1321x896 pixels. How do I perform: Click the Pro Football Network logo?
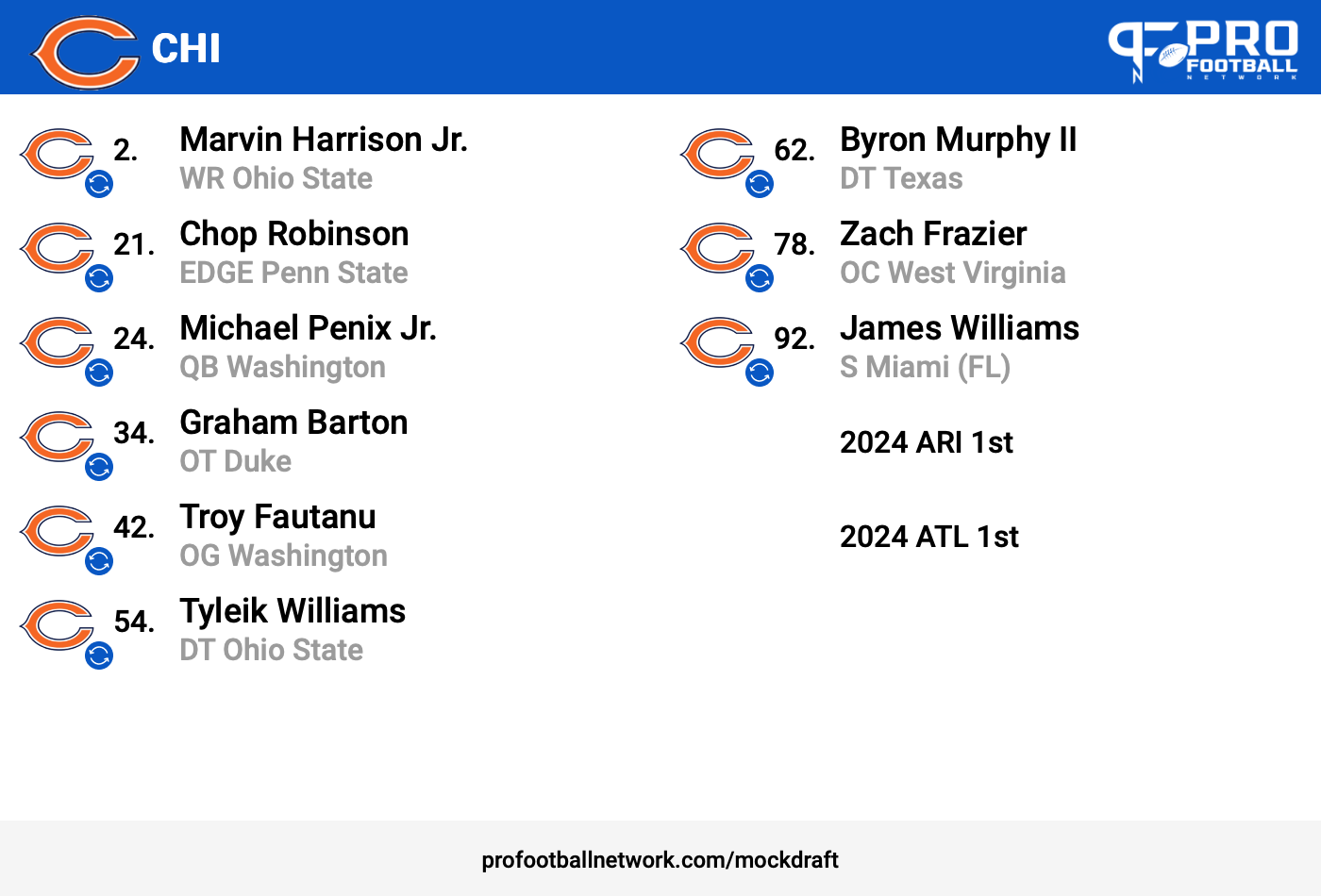[1203, 51]
